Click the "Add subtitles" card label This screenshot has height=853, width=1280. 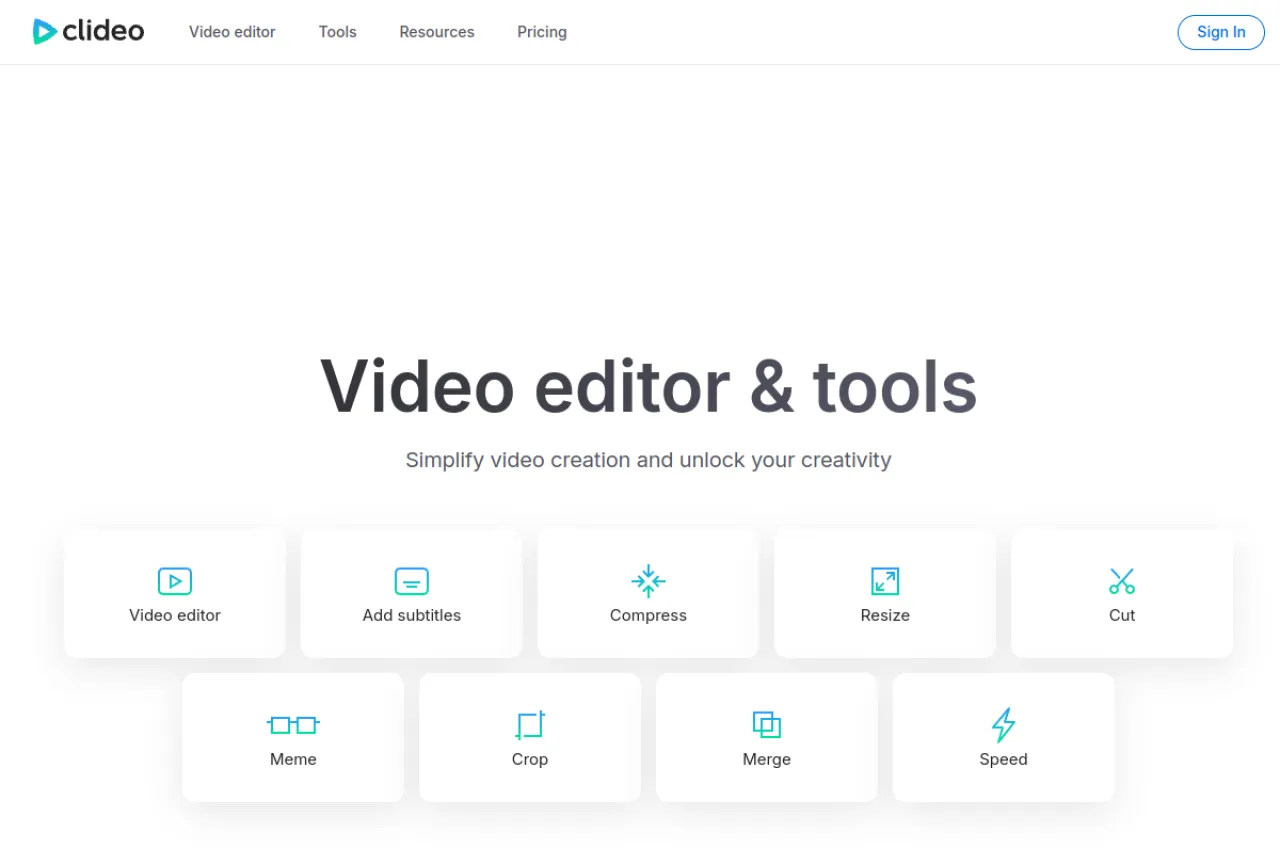point(412,615)
